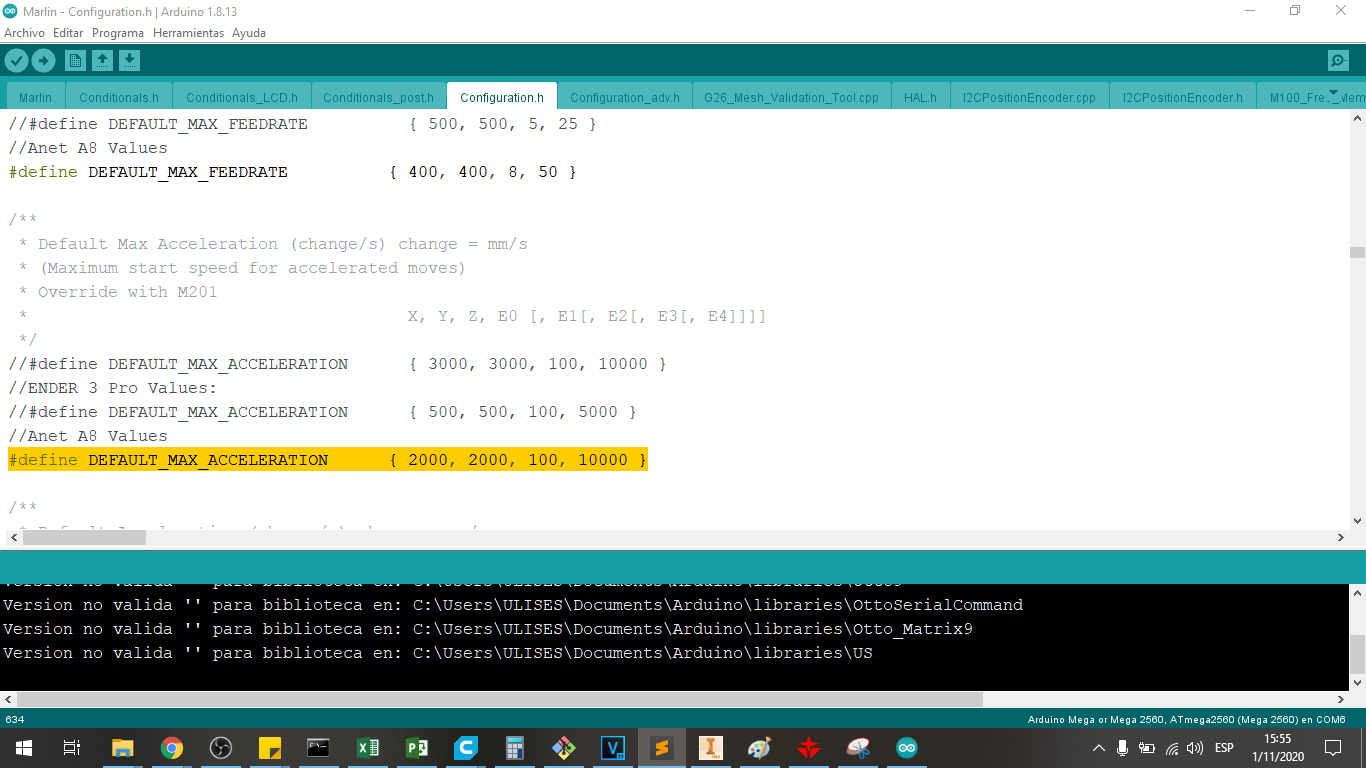The image size is (1366, 768).
Task: Switch to the Marlin tab
Action: (35, 97)
